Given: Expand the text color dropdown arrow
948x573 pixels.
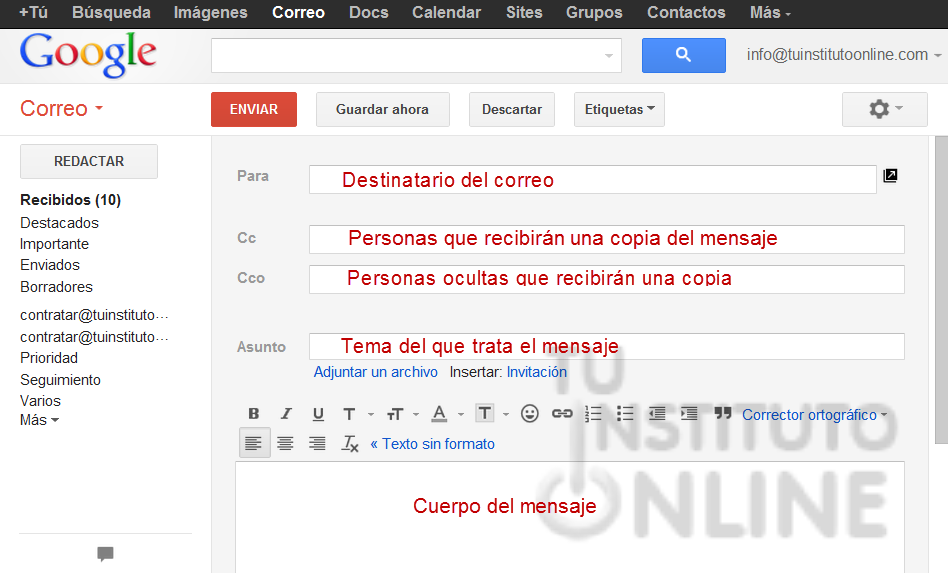Looking at the screenshot, I should (461, 415).
